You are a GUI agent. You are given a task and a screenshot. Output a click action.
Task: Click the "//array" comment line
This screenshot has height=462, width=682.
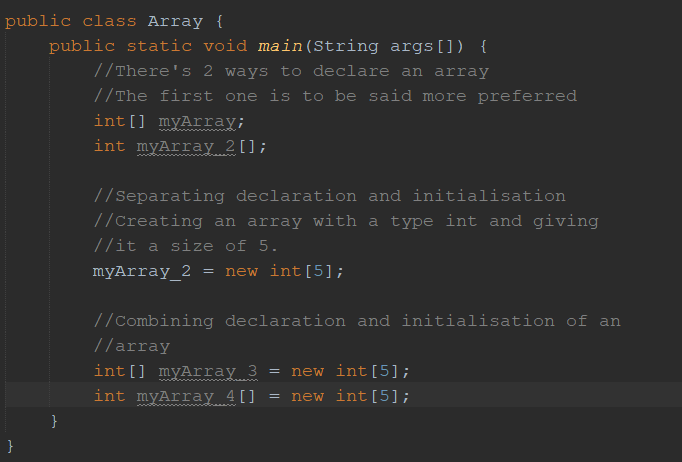point(132,347)
